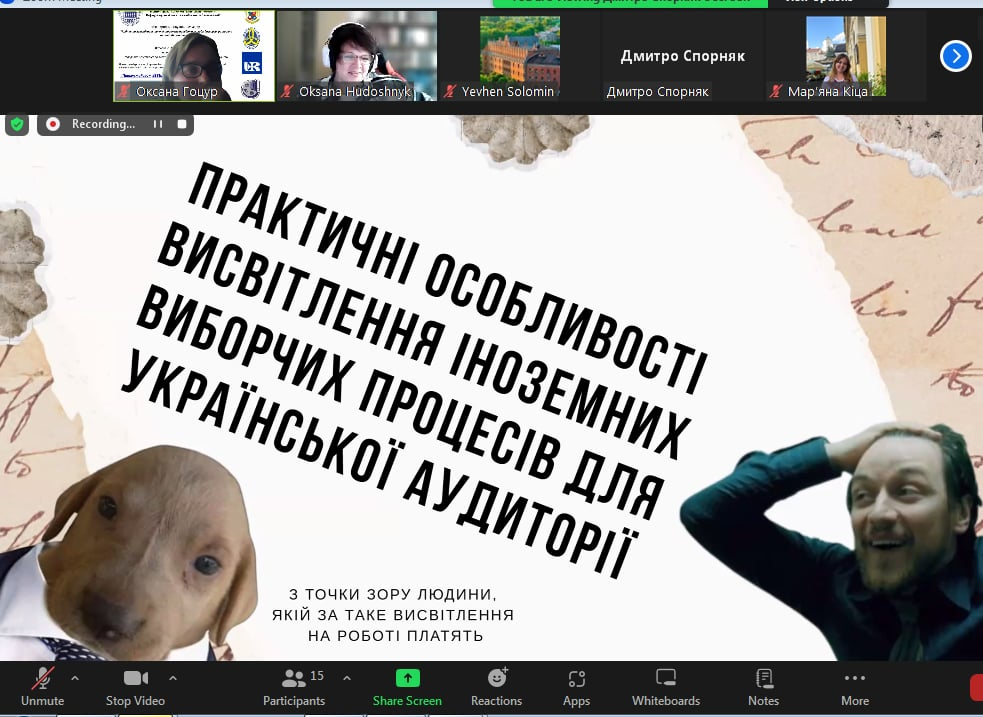Open audio options via Unmute chevron
Screen dimensions: 983x717
[x=73, y=678]
